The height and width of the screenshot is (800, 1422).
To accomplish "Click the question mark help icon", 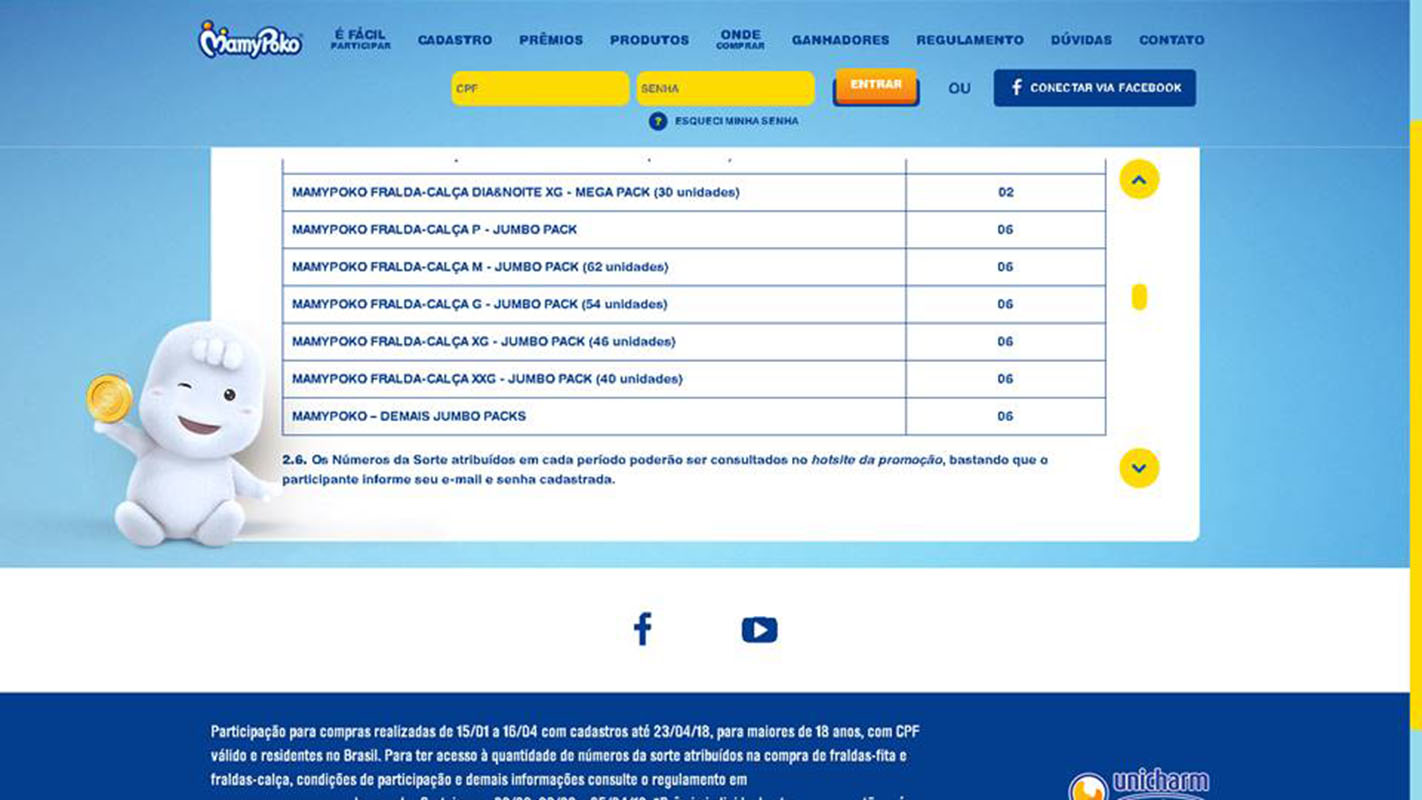I will click(658, 121).
